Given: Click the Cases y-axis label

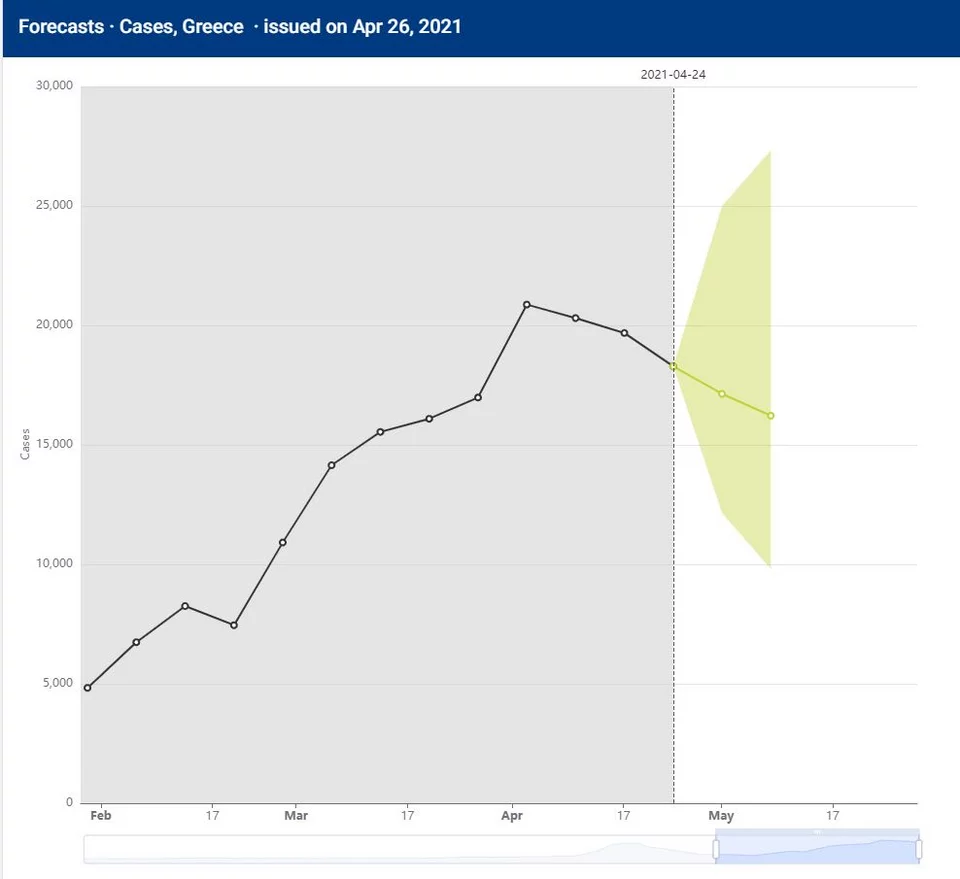Looking at the screenshot, I should tap(26, 445).
